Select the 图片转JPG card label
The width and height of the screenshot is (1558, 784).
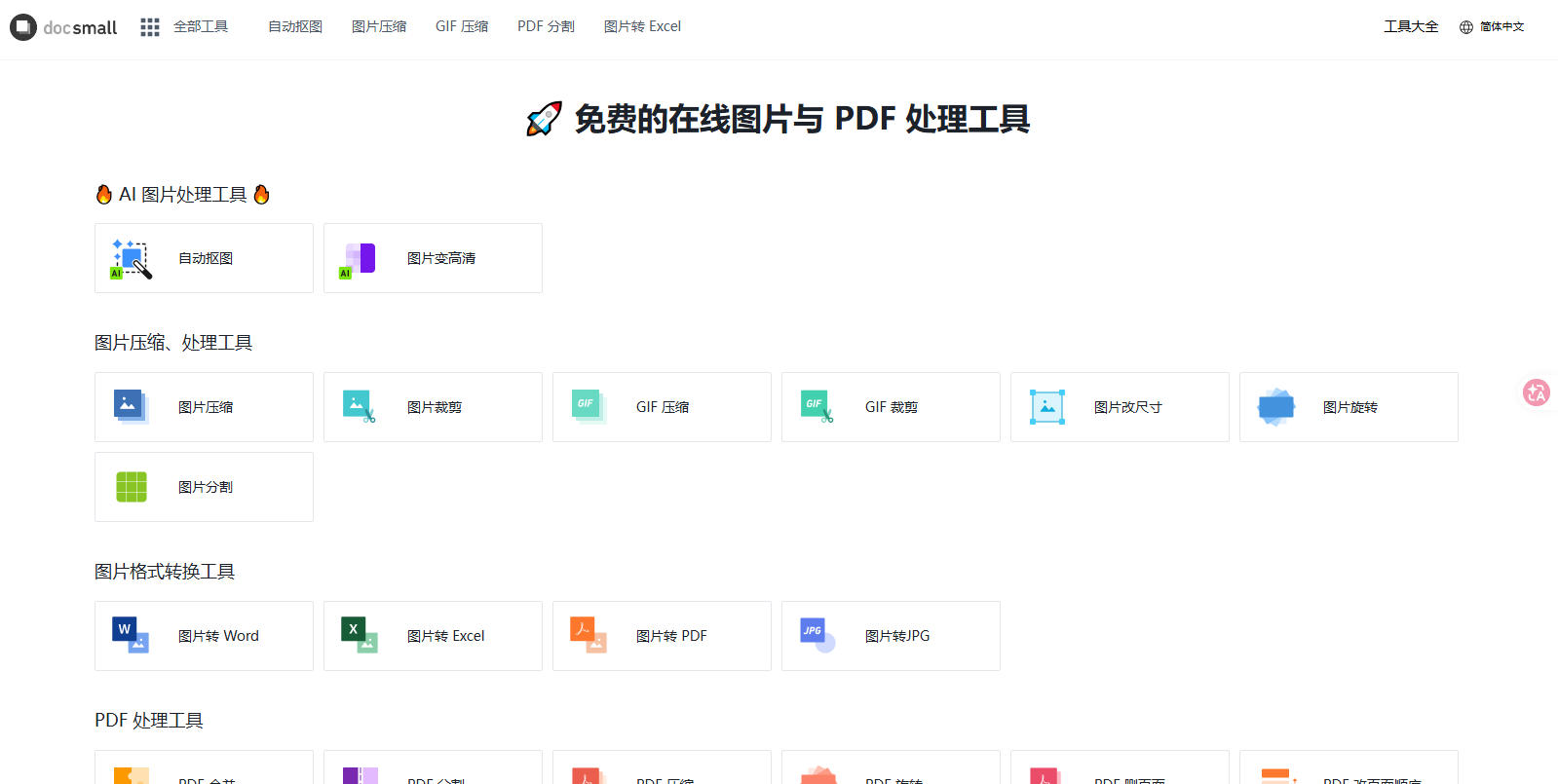897,636
